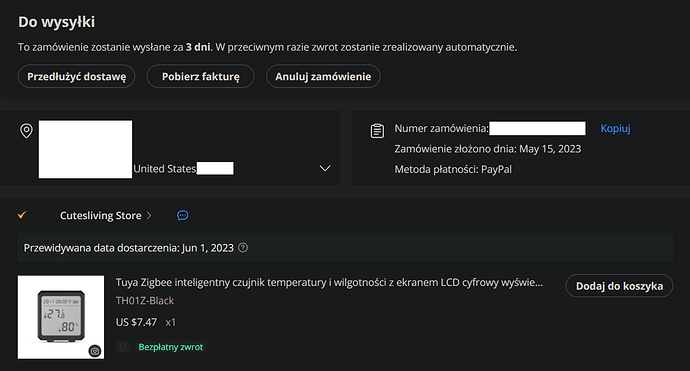The width and height of the screenshot is (690, 371).
Task: Click the location pin icon
Action: coord(26,131)
